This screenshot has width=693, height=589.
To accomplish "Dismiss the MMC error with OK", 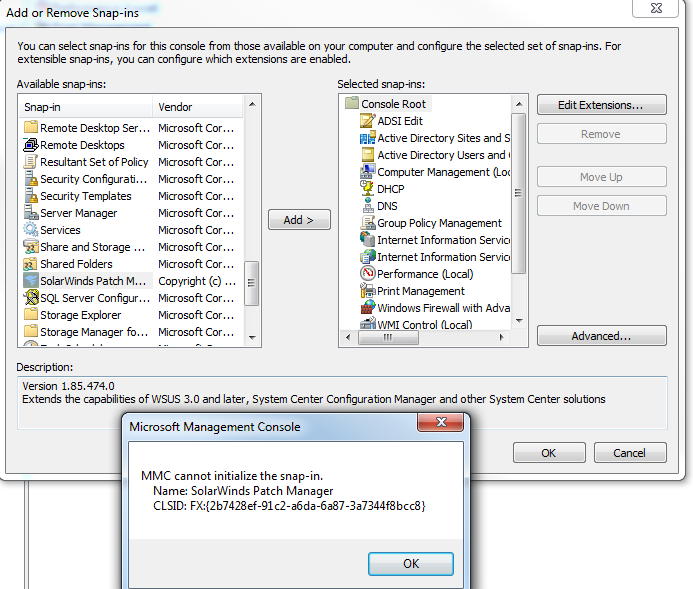I will click(x=411, y=563).
